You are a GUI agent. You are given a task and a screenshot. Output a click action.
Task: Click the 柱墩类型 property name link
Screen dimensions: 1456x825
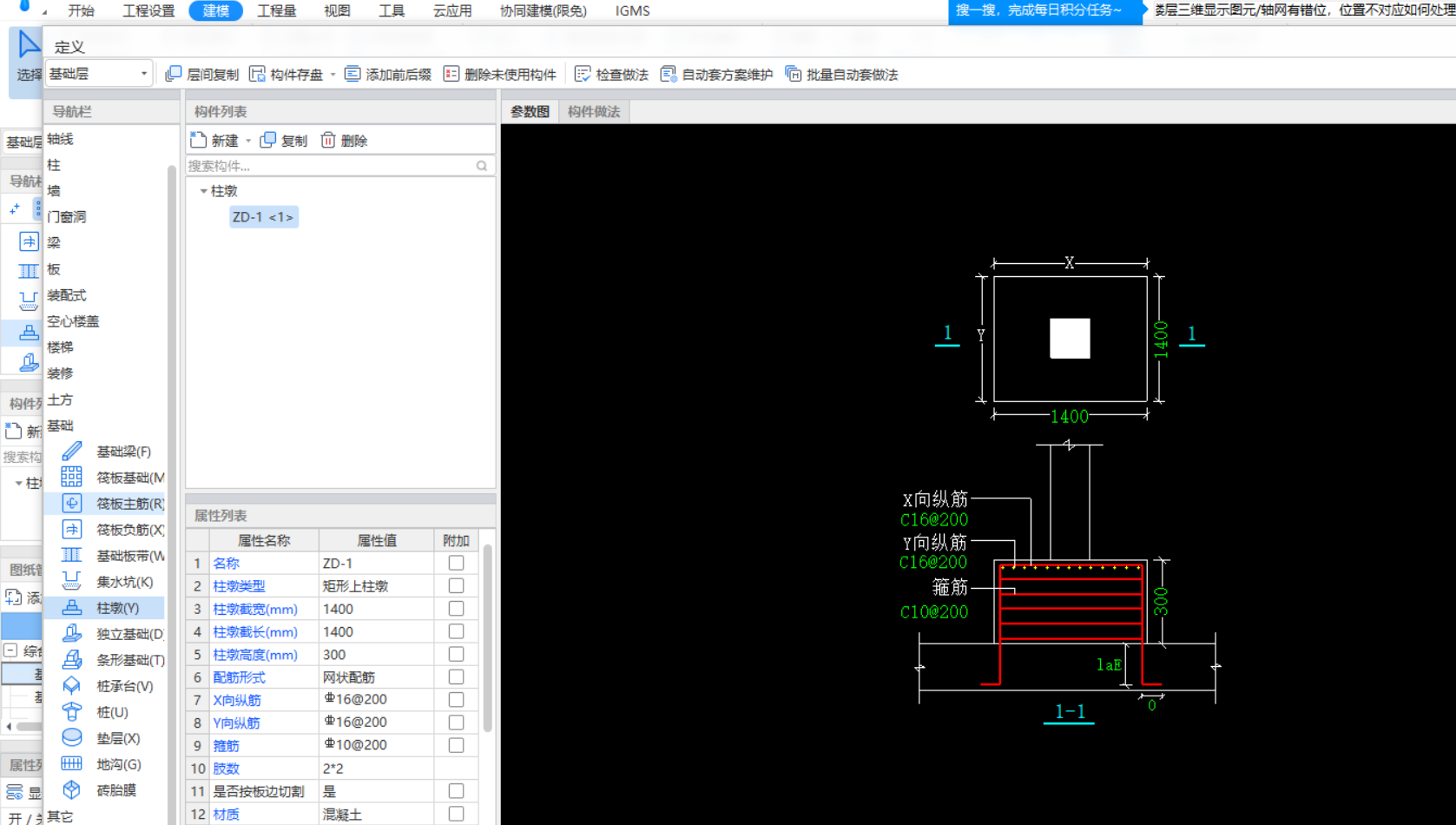pyautogui.click(x=239, y=586)
